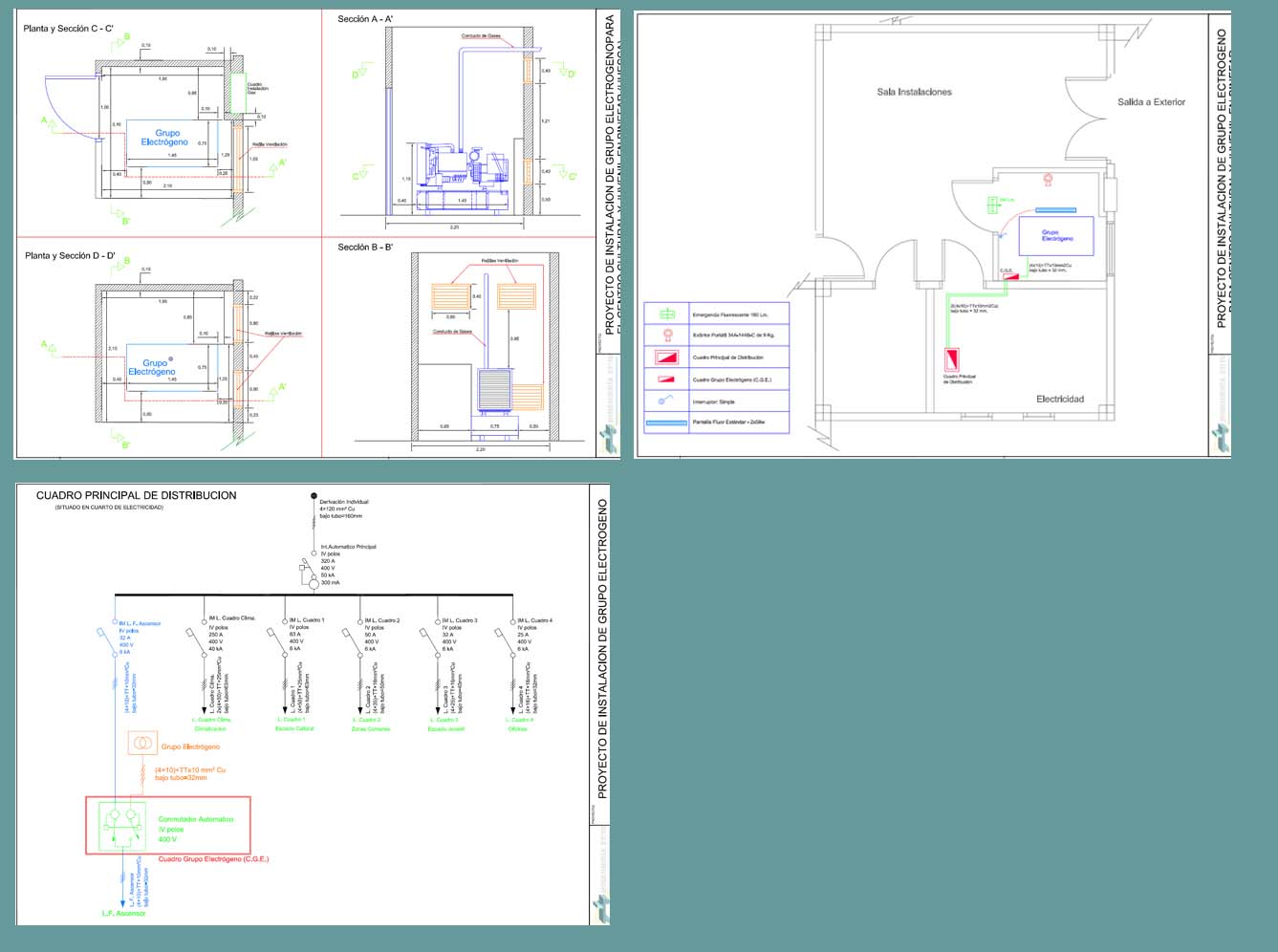Click the red extinguisher symbol in the floor plan
This screenshot has width=1278, height=952.
1048,179
